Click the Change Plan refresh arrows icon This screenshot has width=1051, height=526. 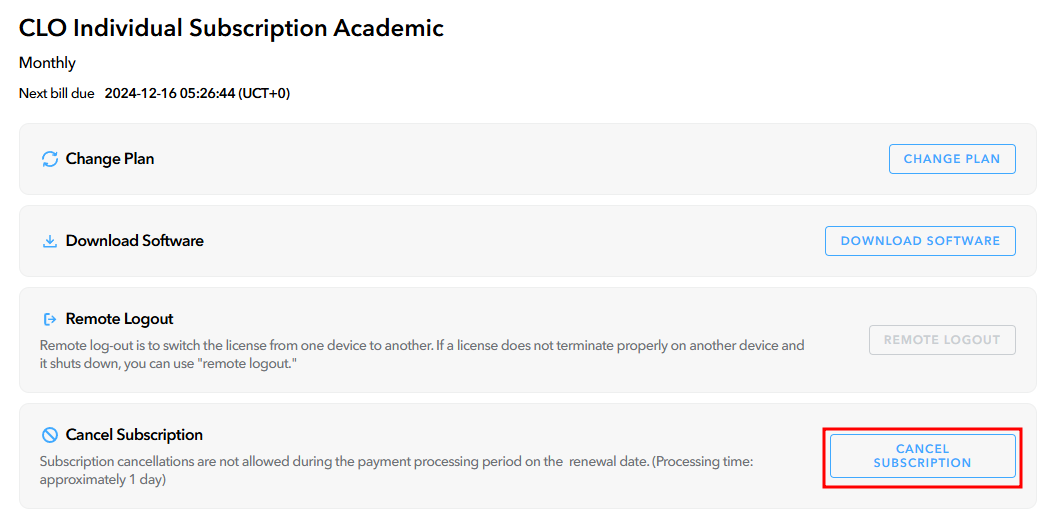[x=50, y=159]
